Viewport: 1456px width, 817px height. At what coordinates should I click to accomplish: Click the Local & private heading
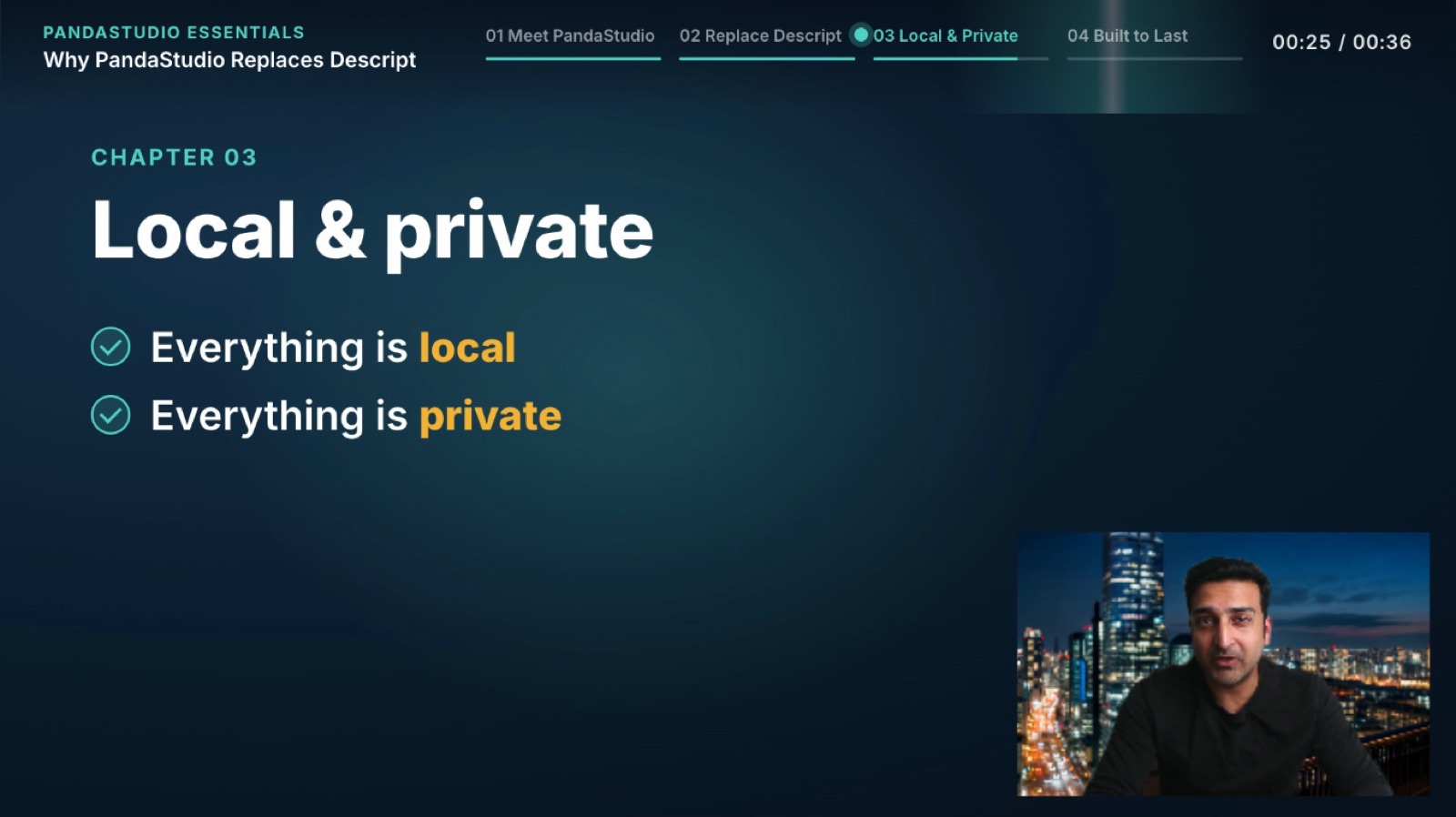tap(372, 231)
